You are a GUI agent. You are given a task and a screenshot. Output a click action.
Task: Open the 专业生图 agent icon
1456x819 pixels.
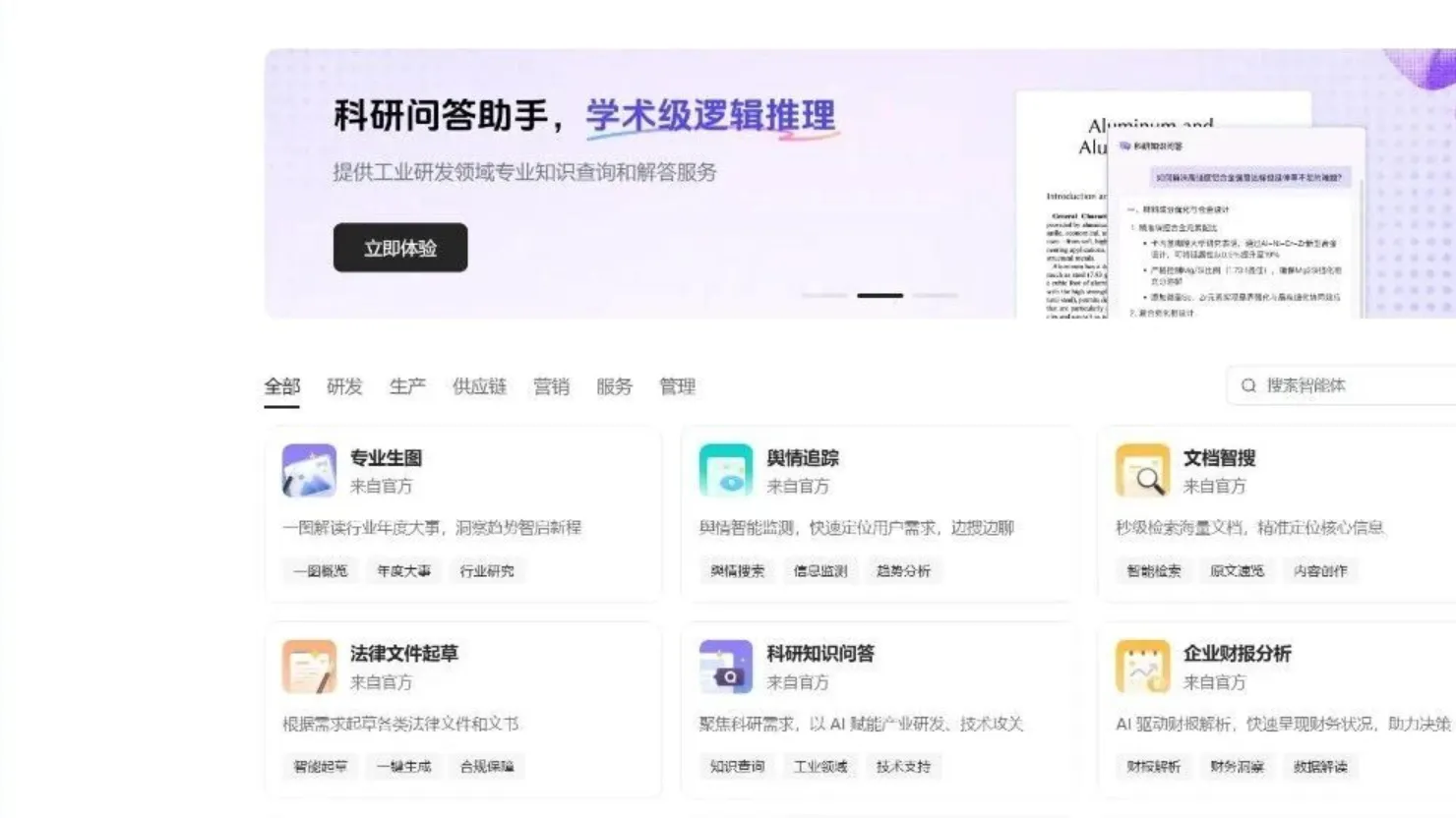[x=309, y=470]
